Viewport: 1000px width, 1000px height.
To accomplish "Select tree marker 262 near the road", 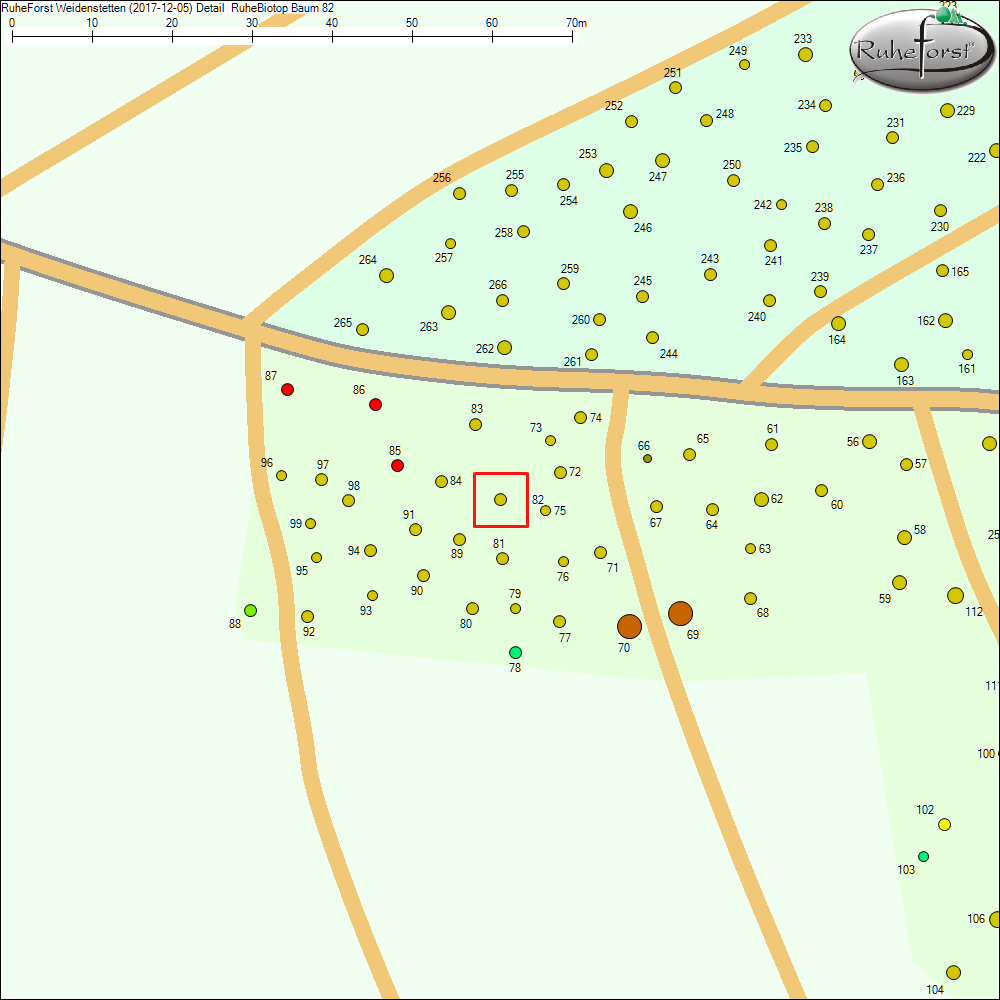I will coord(504,347).
